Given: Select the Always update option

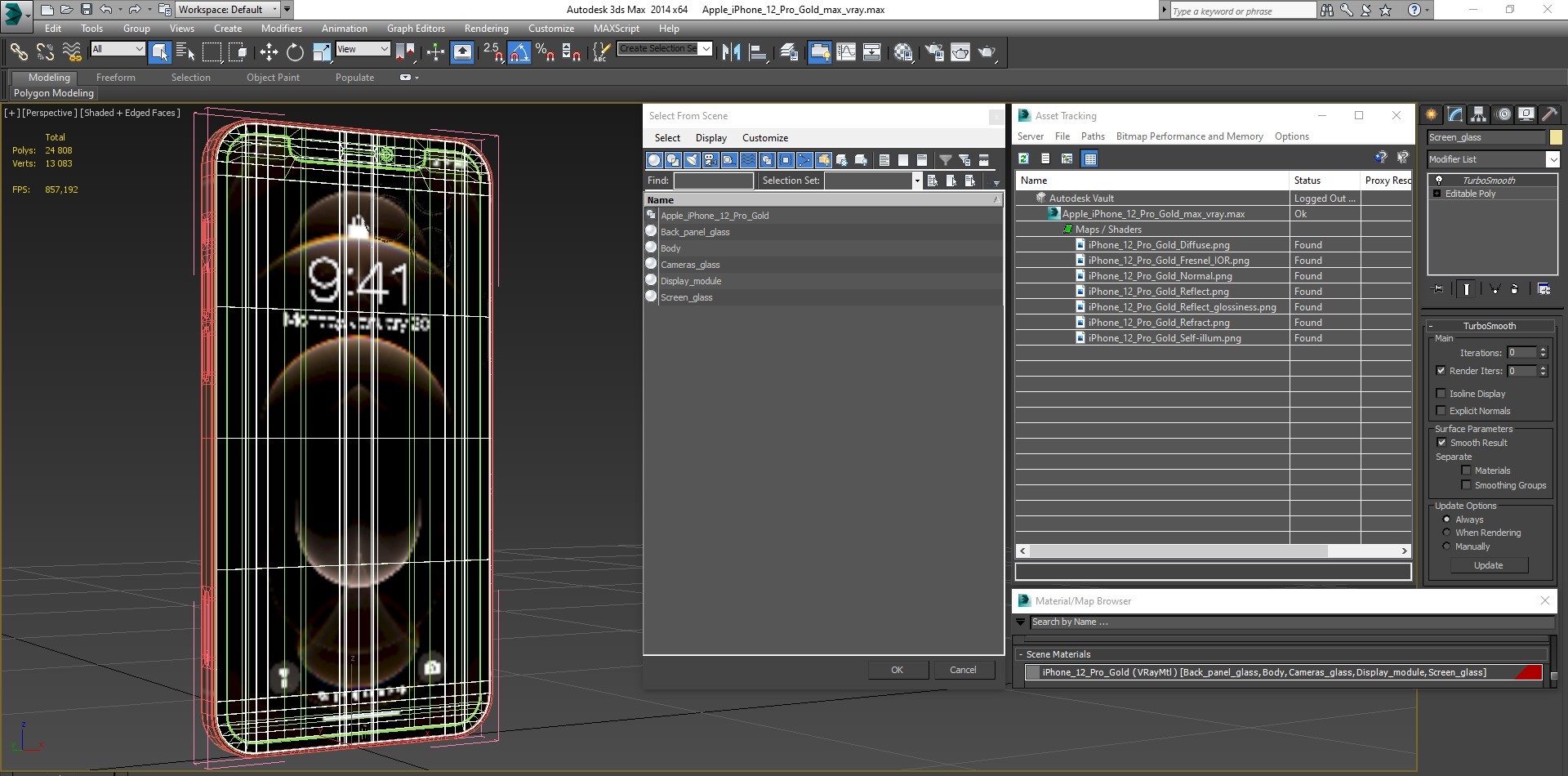Looking at the screenshot, I should click(x=1446, y=519).
